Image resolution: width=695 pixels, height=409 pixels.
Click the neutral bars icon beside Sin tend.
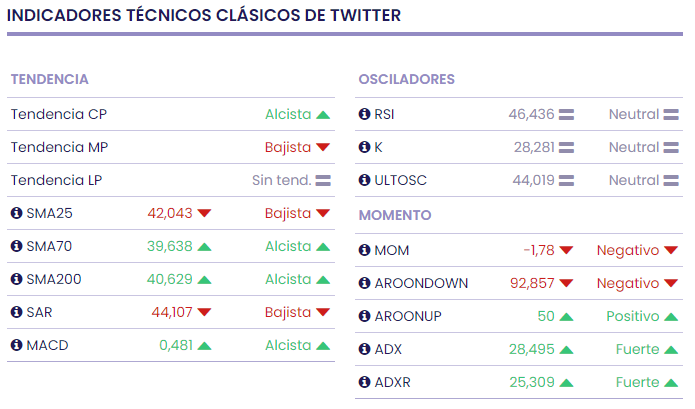[323, 181]
